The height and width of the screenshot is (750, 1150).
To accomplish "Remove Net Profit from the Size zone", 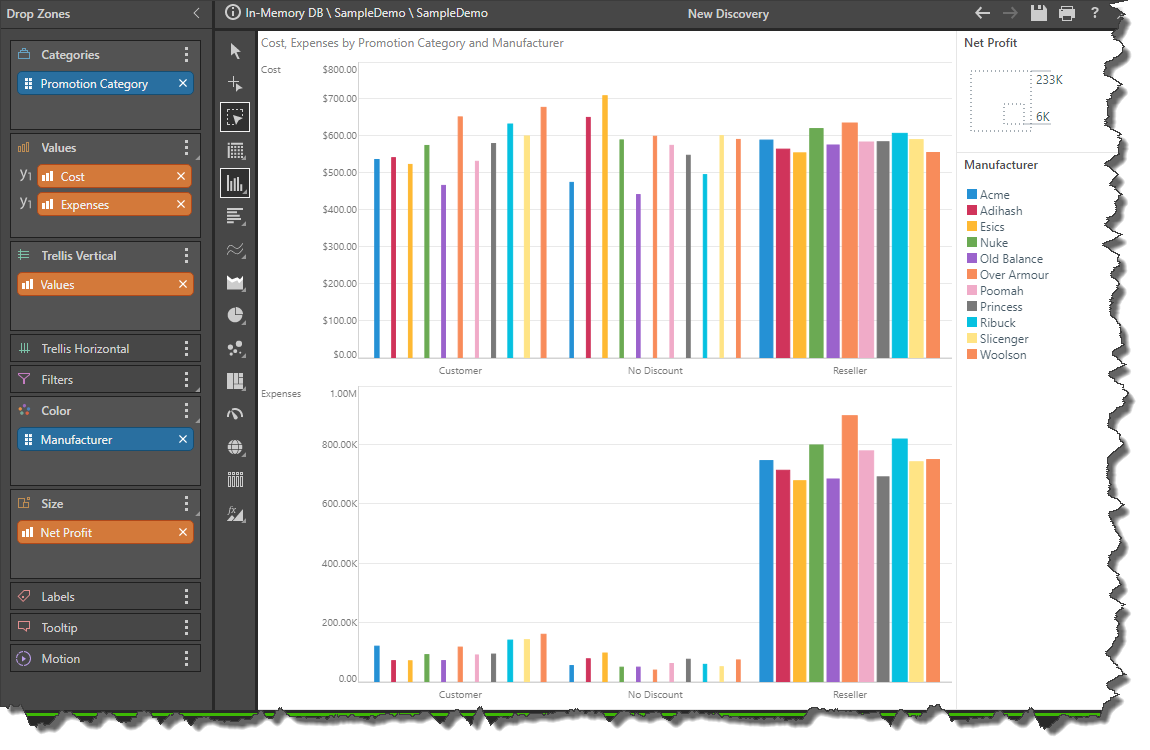I will pos(183,533).
